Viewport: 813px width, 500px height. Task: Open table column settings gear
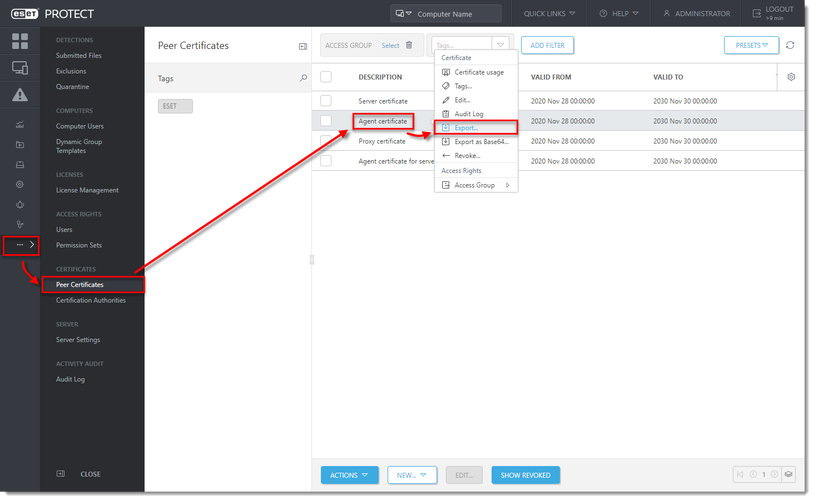[791, 77]
